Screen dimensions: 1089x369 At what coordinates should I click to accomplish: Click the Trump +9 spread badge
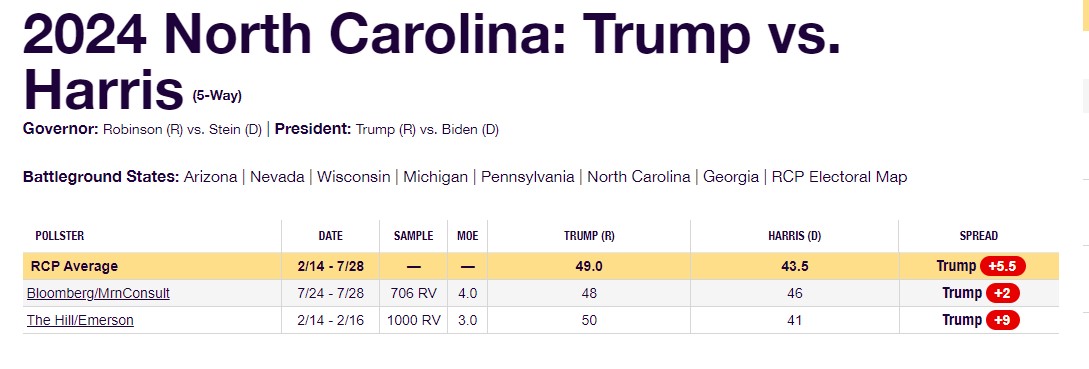click(x=1002, y=320)
